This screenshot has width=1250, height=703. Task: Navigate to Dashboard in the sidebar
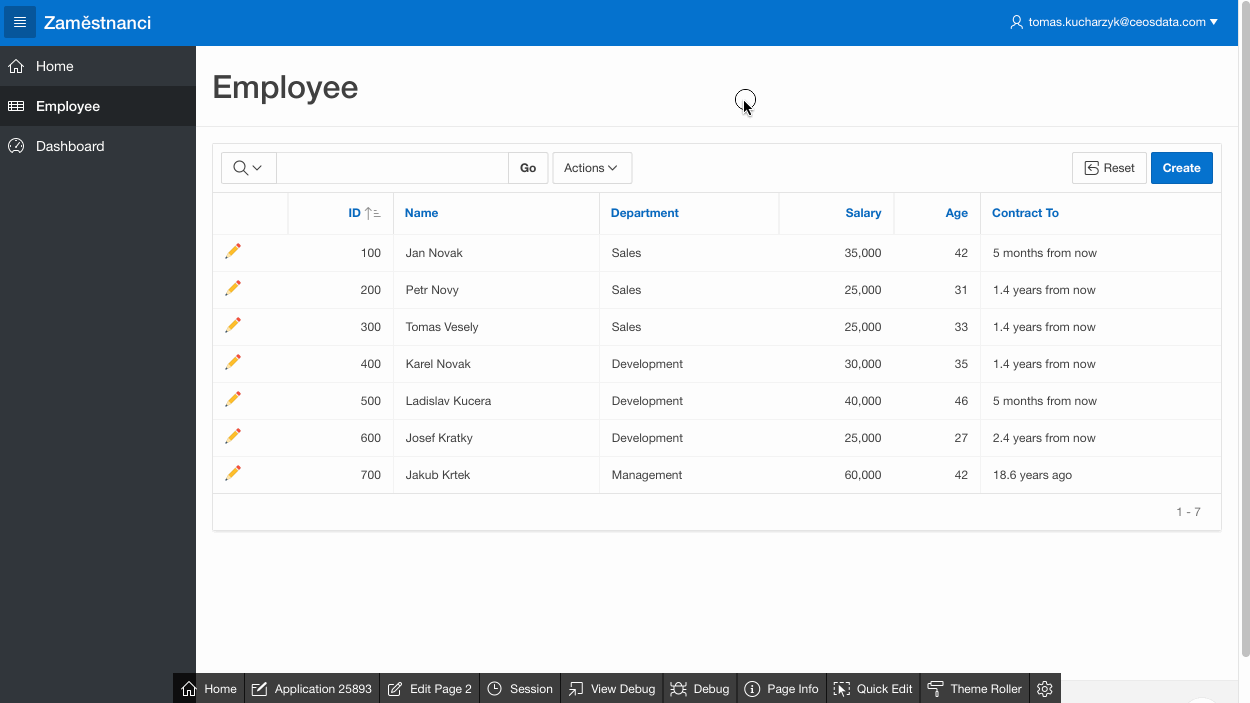[70, 146]
